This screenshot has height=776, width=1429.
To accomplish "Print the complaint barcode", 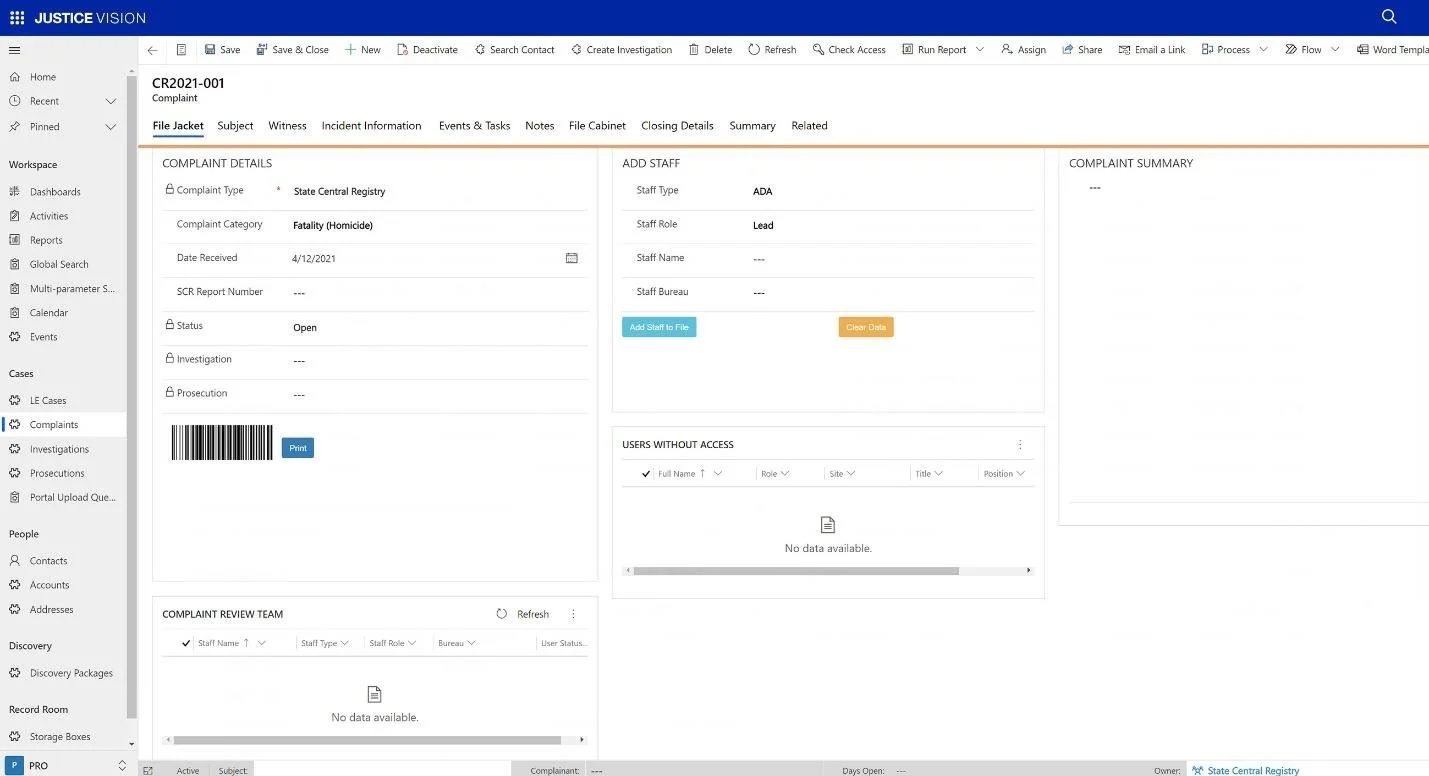I will point(298,448).
